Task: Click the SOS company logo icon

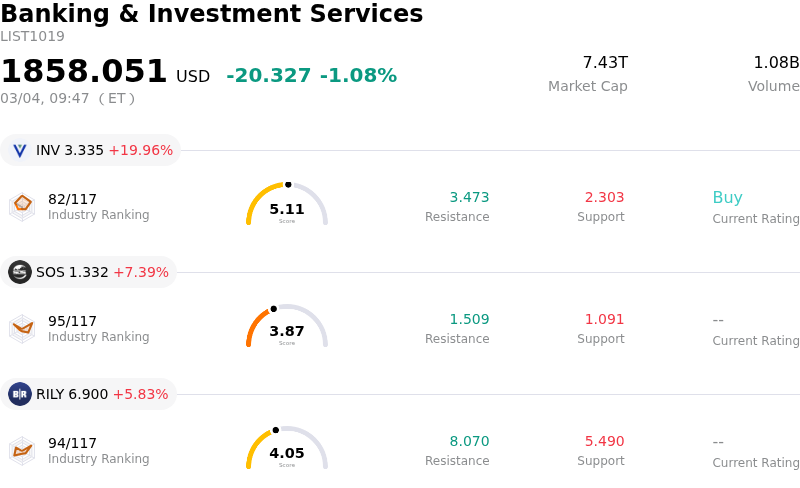Action: click(20, 272)
